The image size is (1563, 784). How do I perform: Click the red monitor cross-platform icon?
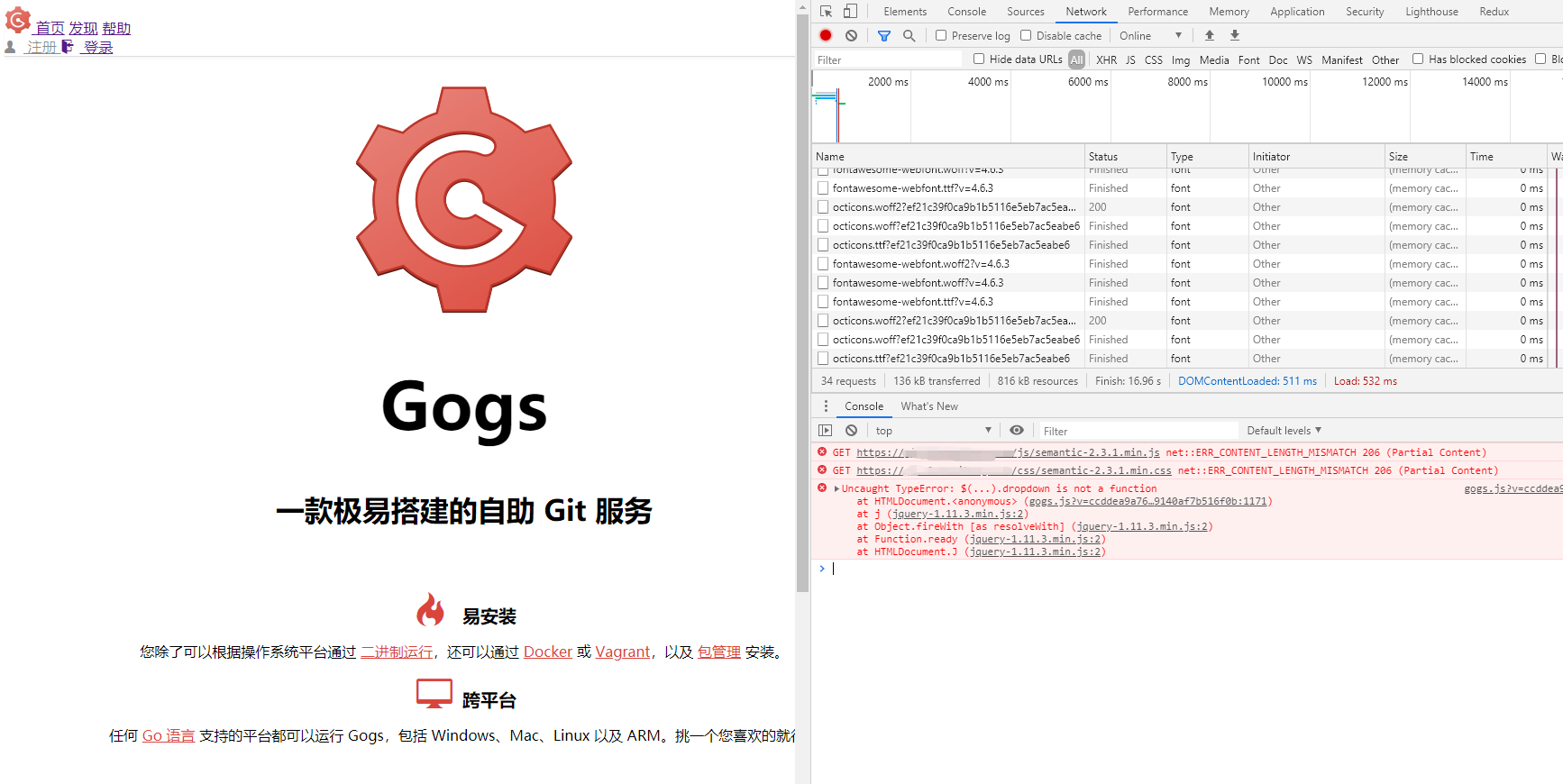point(434,694)
